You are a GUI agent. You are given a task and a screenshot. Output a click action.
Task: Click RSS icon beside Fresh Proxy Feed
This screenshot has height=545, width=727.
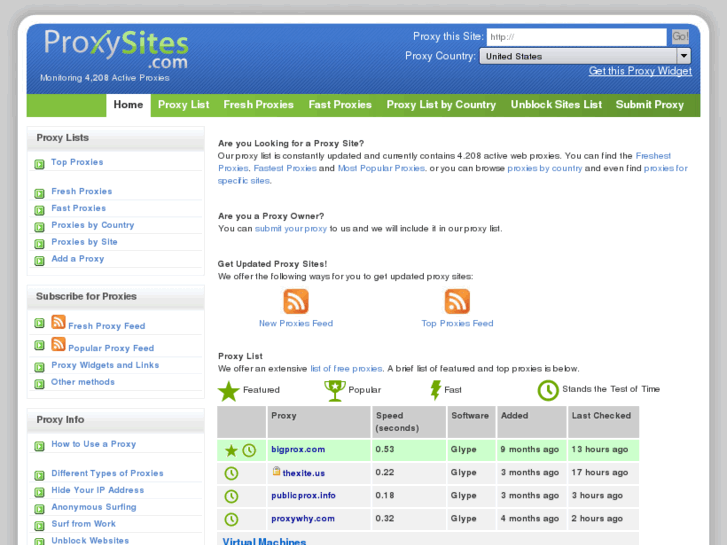point(58,322)
